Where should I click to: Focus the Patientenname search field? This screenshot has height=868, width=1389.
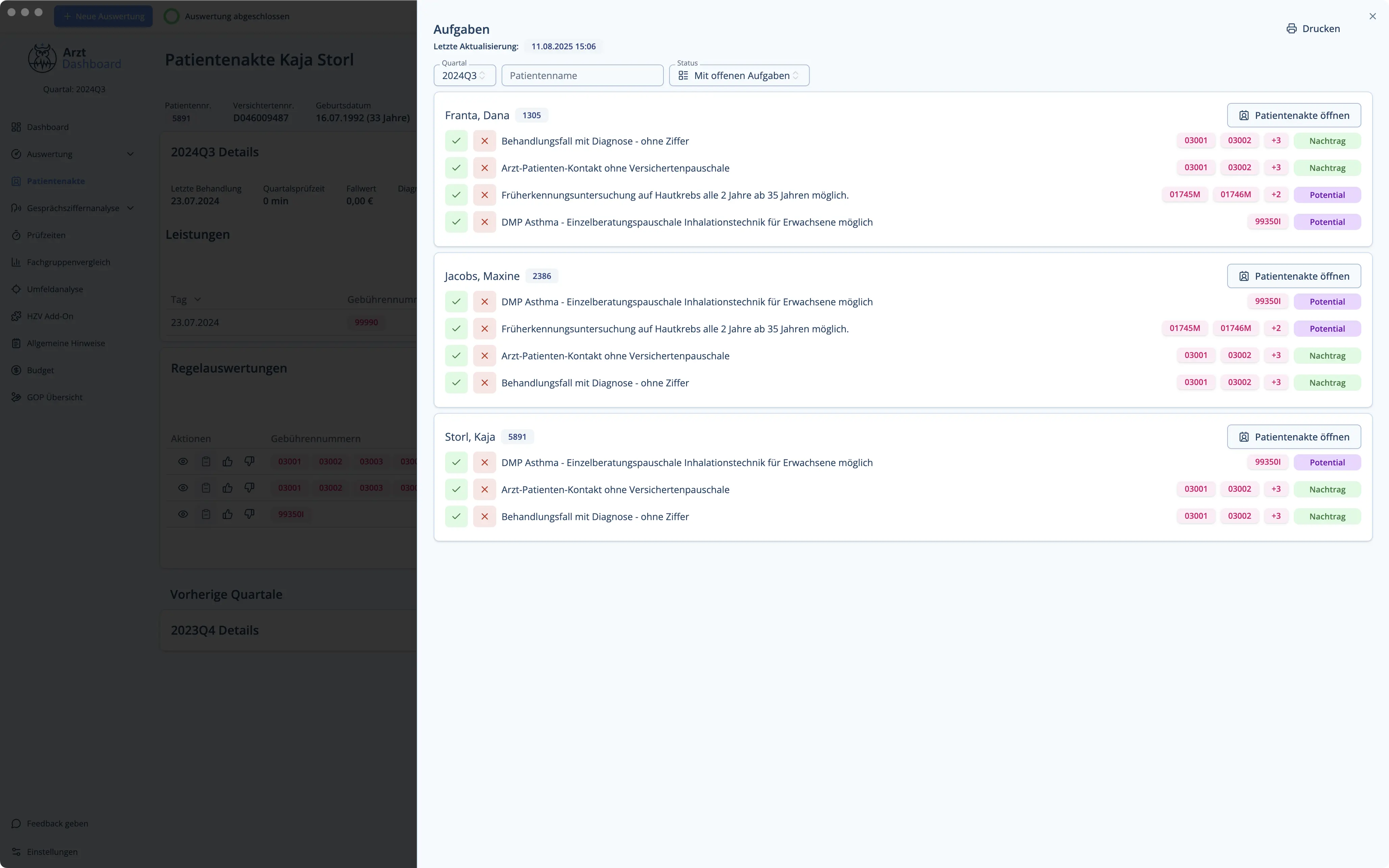click(582, 75)
